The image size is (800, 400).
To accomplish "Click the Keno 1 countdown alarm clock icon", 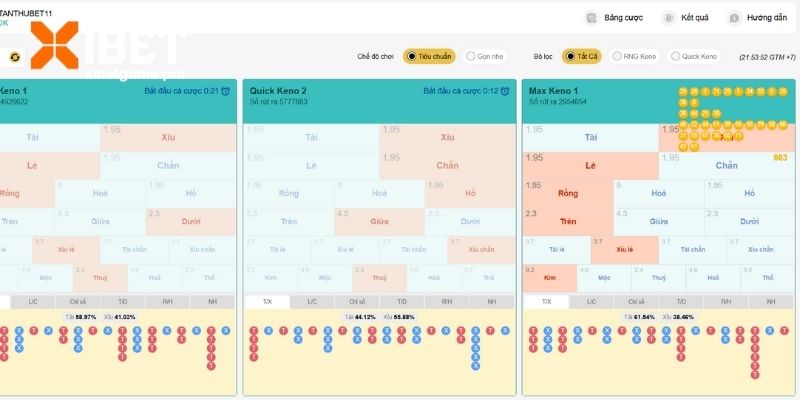I will (226, 91).
